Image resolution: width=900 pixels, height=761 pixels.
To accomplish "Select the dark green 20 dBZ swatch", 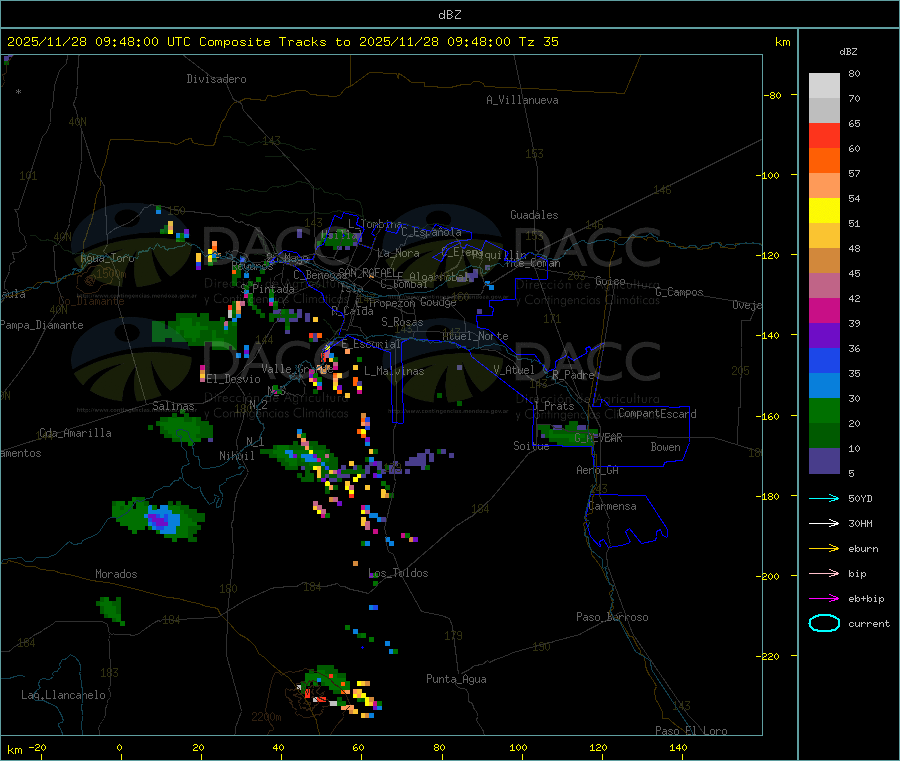I will tap(824, 435).
